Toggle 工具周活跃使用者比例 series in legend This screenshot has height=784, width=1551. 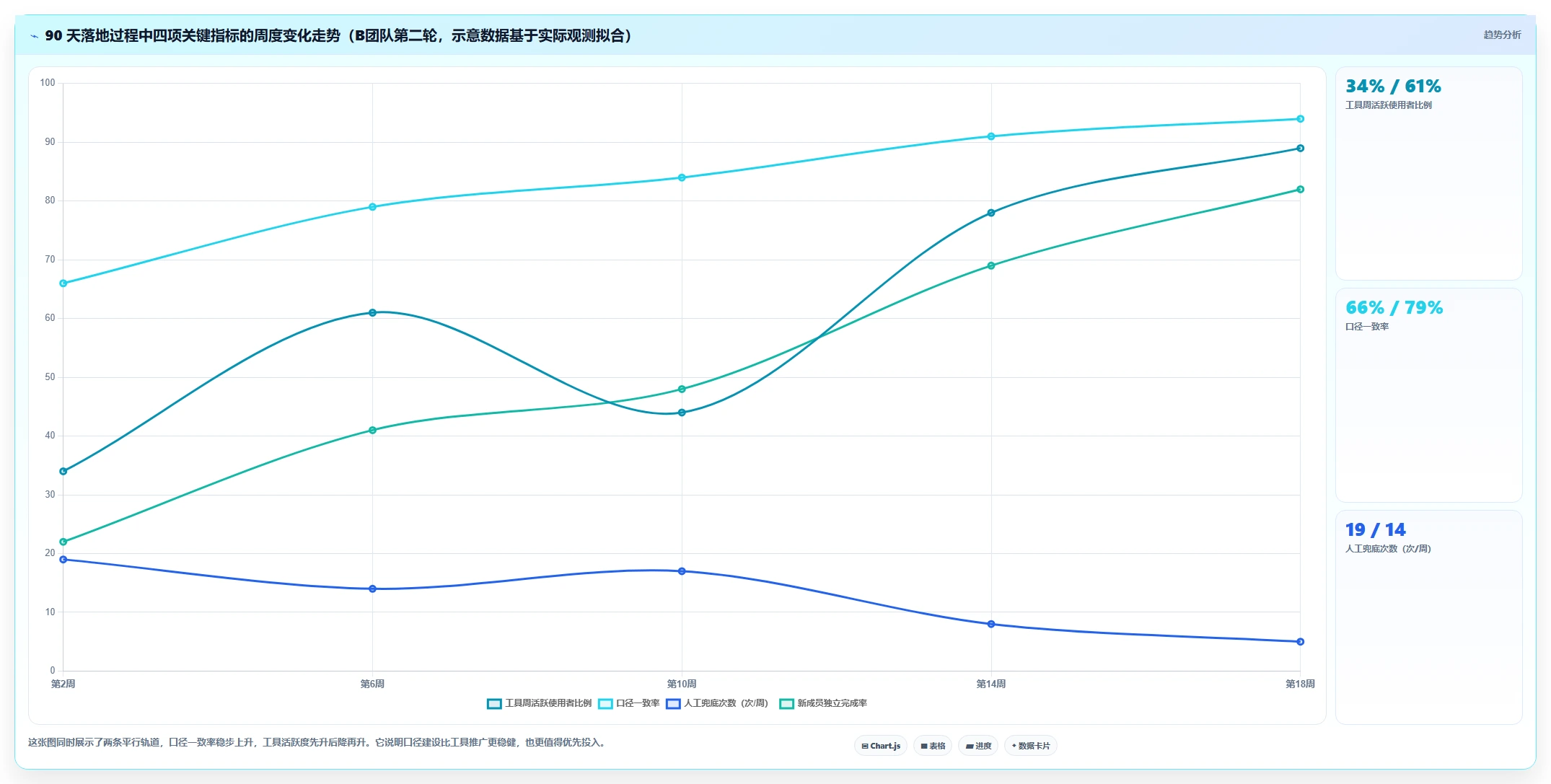(x=540, y=703)
